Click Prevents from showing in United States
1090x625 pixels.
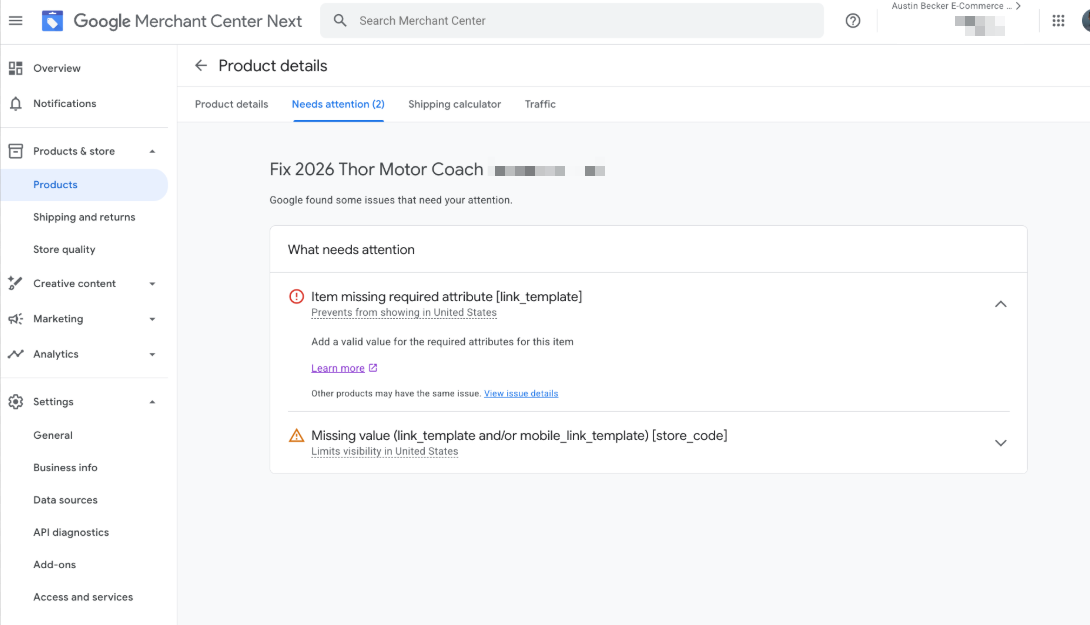coord(404,313)
